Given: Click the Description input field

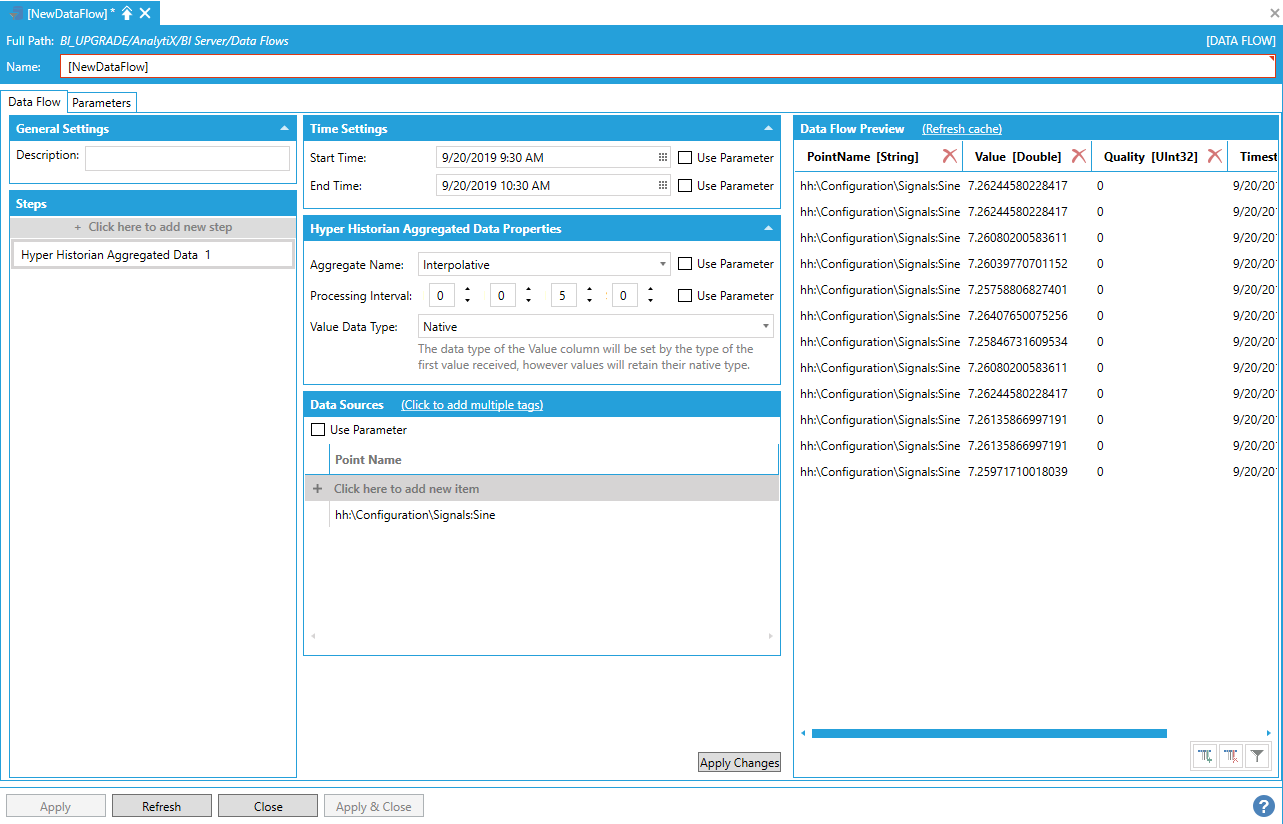Looking at the screenshot, I should [x=187, y=158].
